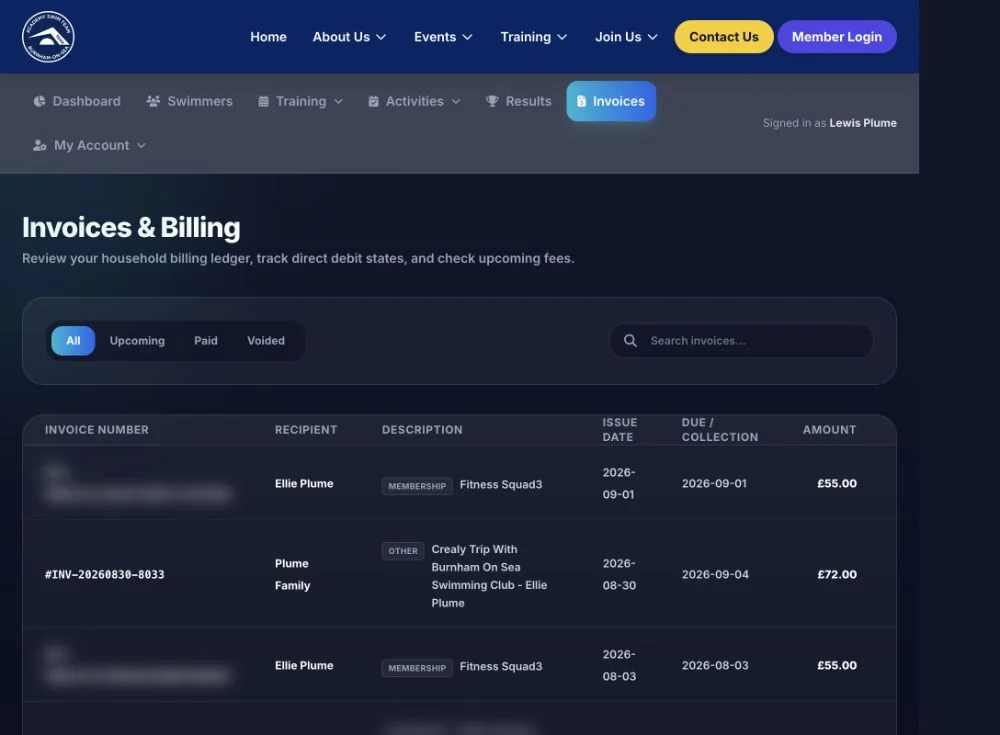Image resolution: width=1000 pixels, height=735 pixels.
Task: Expand the My Account chevron
Action: (x=142, y=145)
